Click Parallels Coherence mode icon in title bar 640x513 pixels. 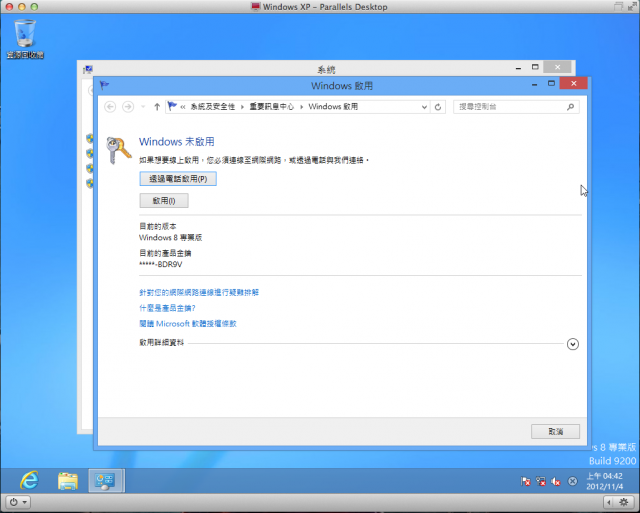(x=618, y=7)
